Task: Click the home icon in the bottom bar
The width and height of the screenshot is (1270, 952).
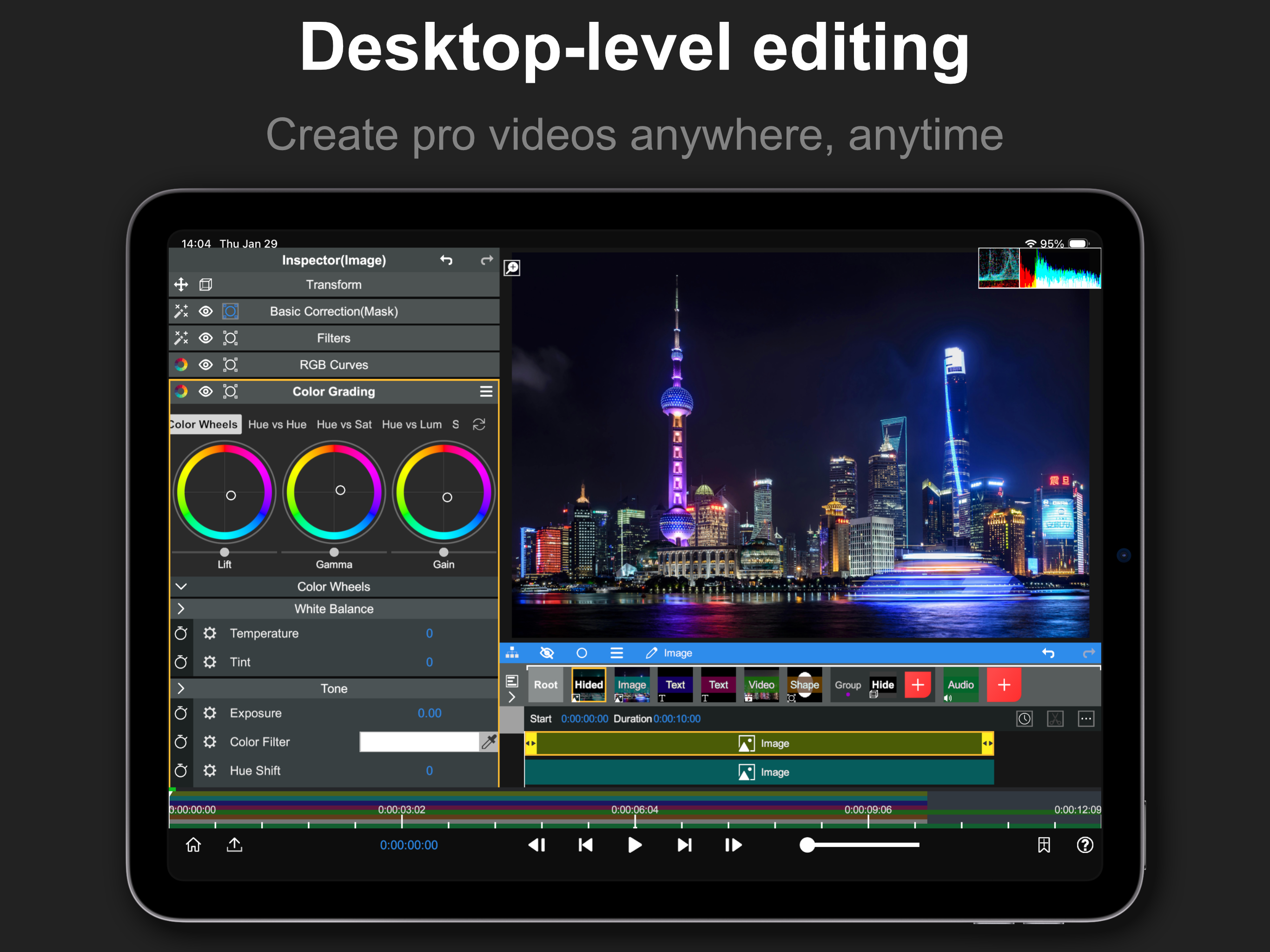Action: point(193,845)
